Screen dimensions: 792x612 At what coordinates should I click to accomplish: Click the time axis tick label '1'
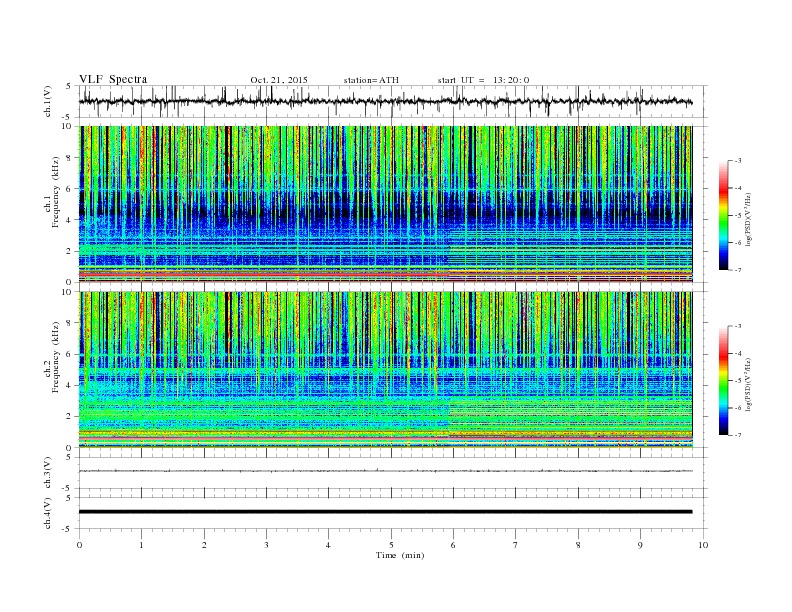pos(141,545)
